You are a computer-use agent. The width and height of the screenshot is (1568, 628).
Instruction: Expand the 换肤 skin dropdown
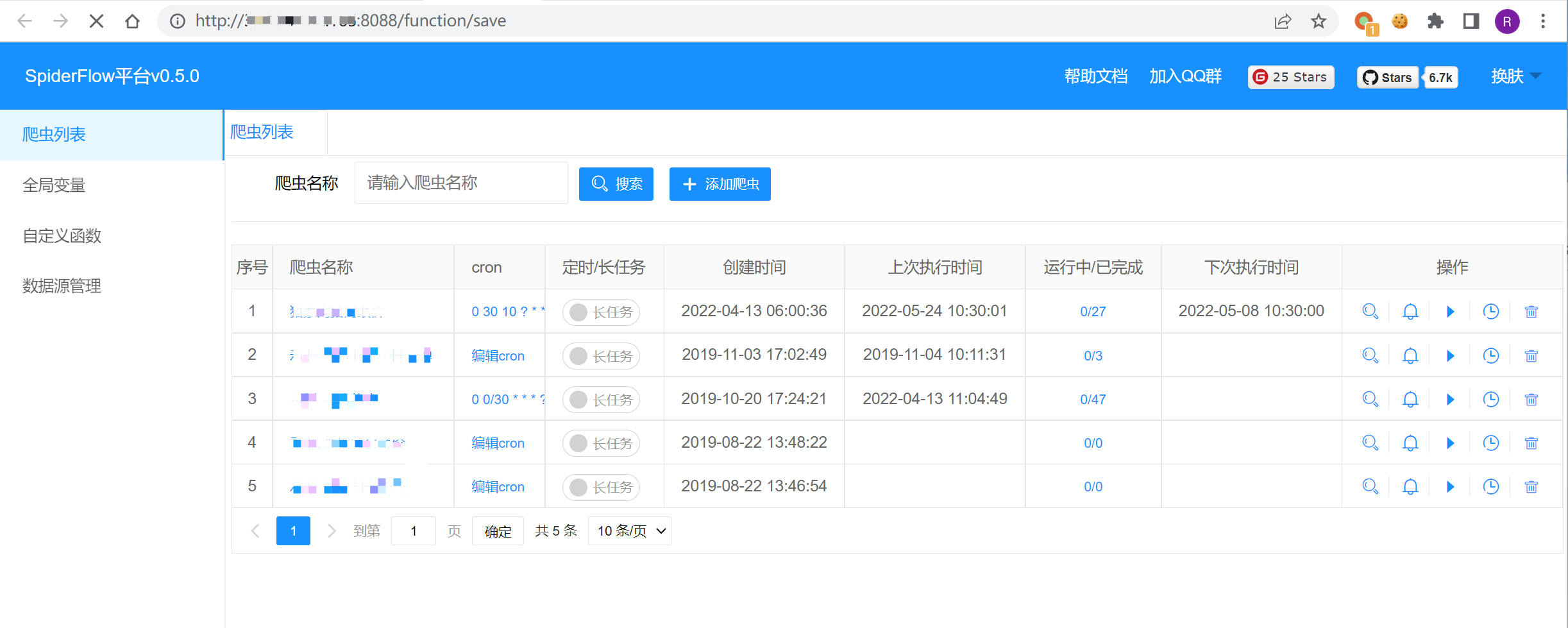point(1515,76)
